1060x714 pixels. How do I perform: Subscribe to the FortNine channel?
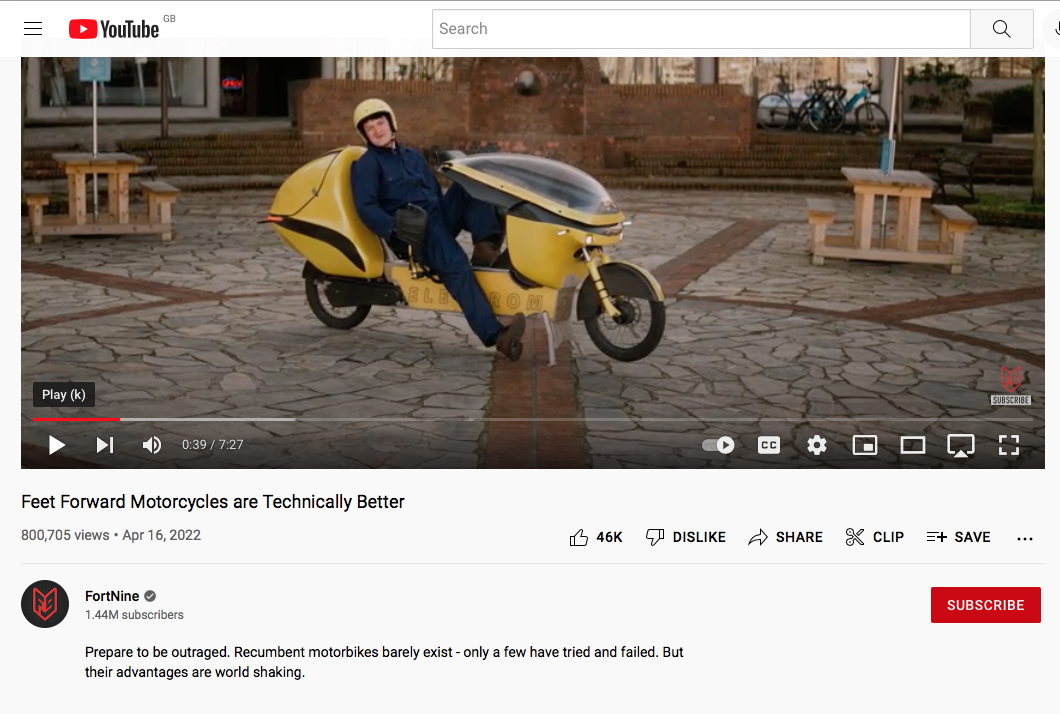tap(986, 605)
